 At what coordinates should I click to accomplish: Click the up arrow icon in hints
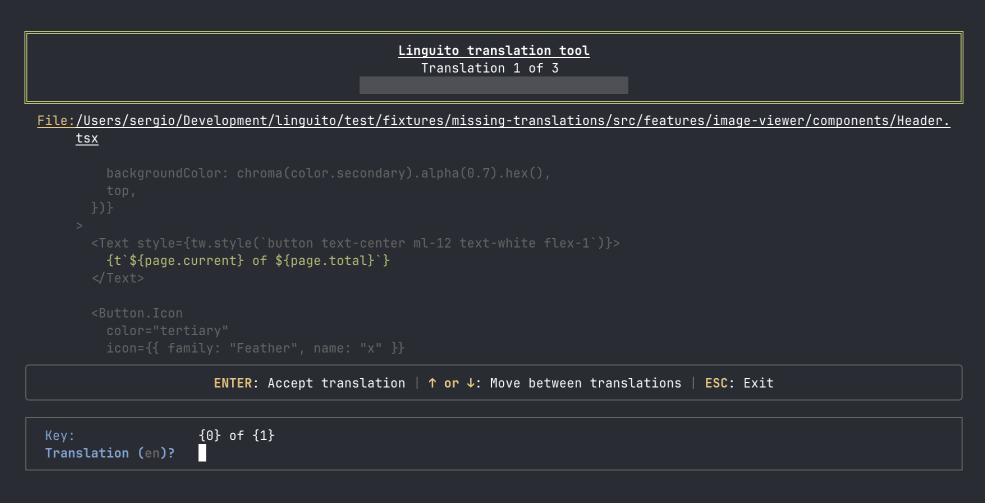432,383
